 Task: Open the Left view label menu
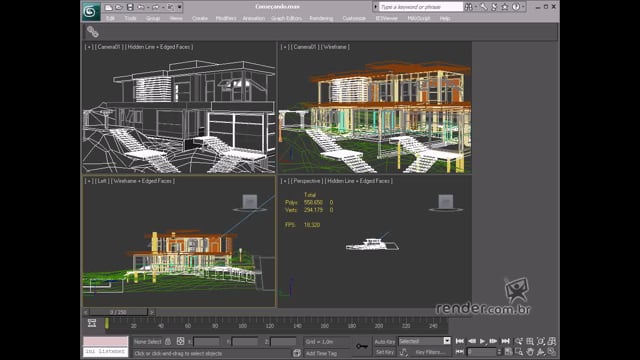101,181
